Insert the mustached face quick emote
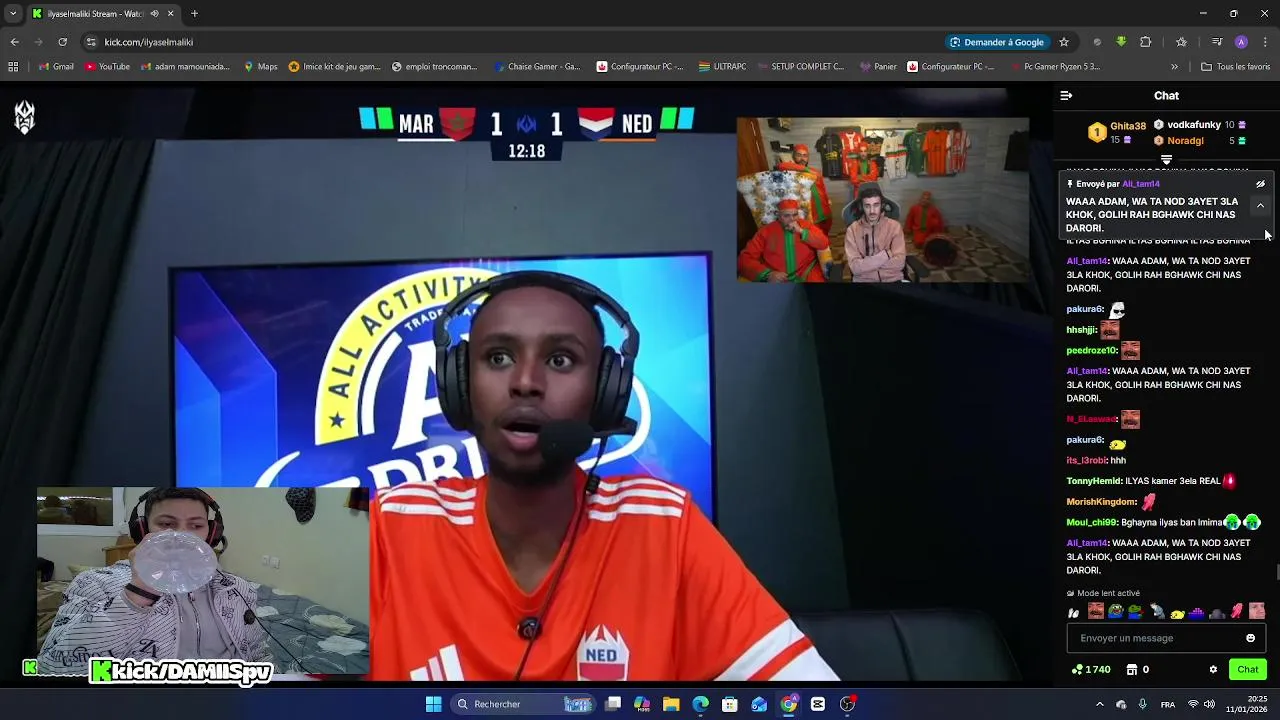Image resolution: width=1280 pixels, height=720 pixels. tap(1096, 611)
